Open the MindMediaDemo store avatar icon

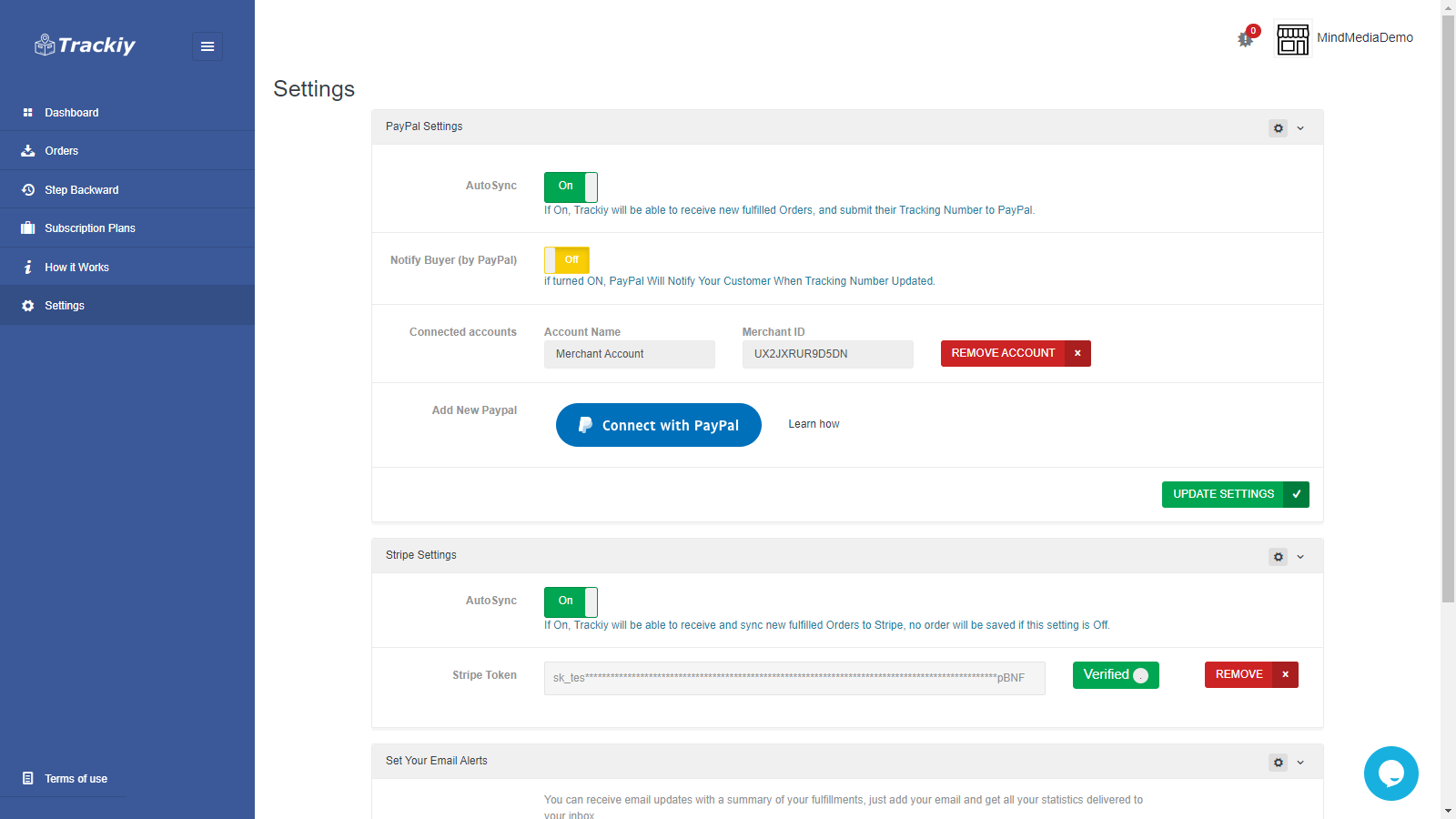(1292, 39)
